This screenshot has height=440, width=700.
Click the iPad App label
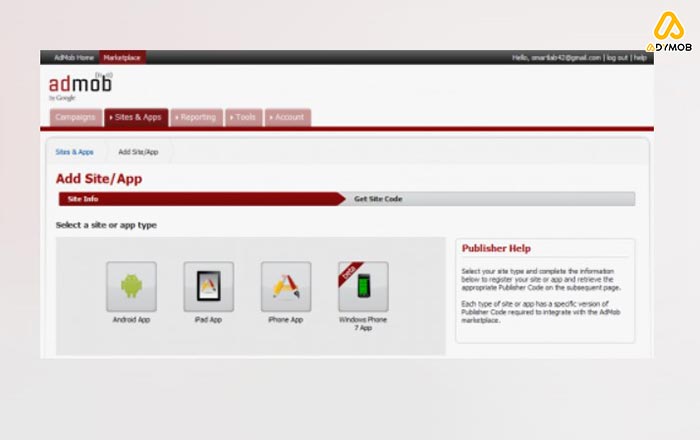(208, 320)
